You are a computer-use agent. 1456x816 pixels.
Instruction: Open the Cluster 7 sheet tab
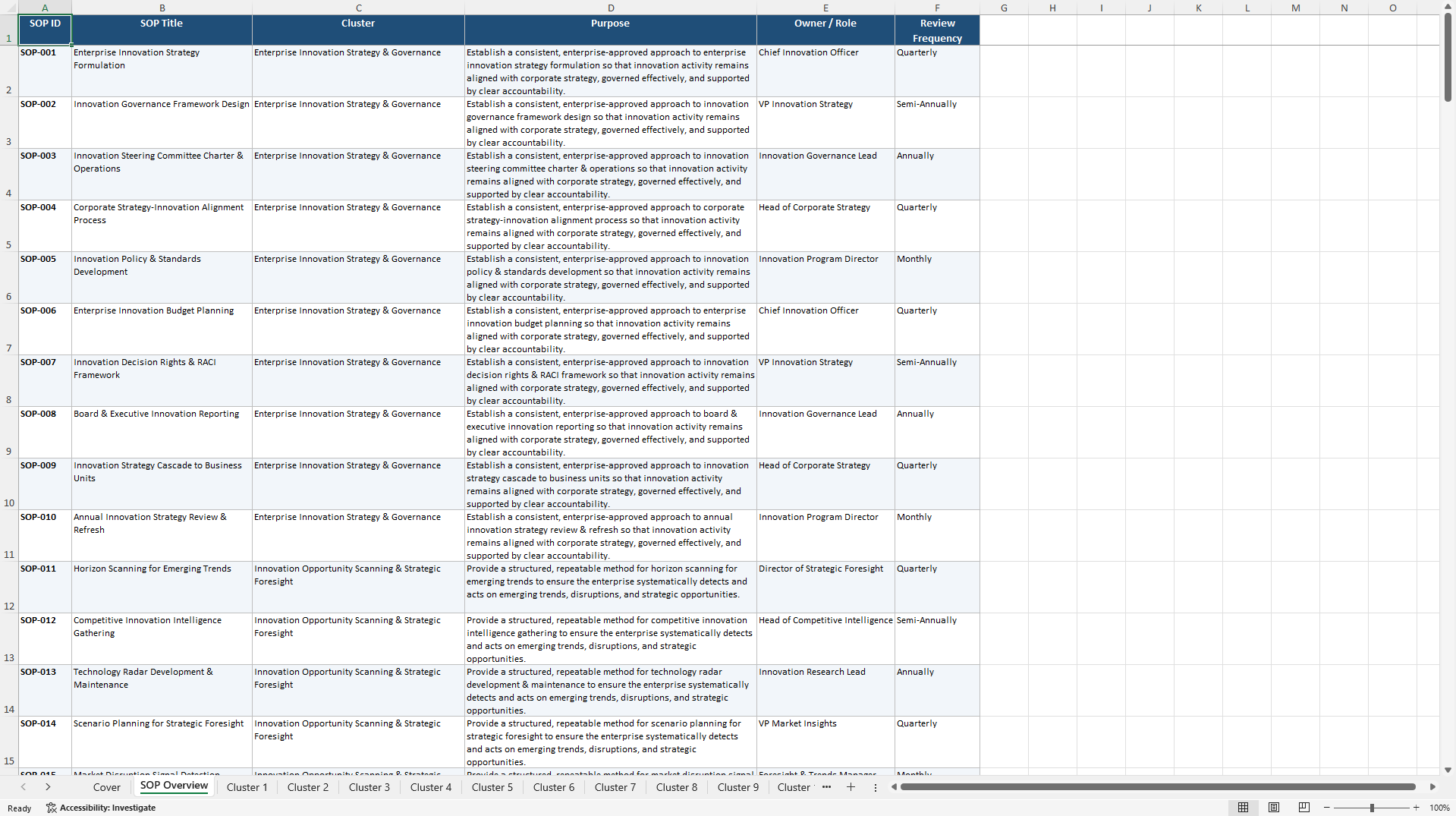click(x=615, y=787)
